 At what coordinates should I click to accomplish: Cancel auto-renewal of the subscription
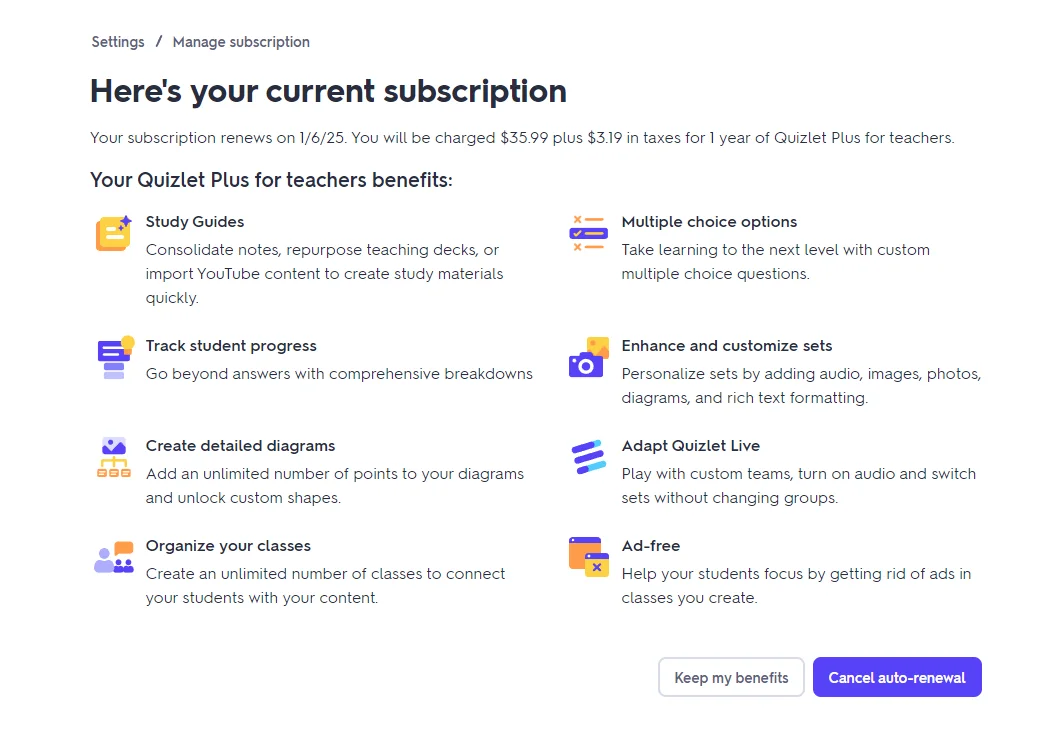pos(897,677)
